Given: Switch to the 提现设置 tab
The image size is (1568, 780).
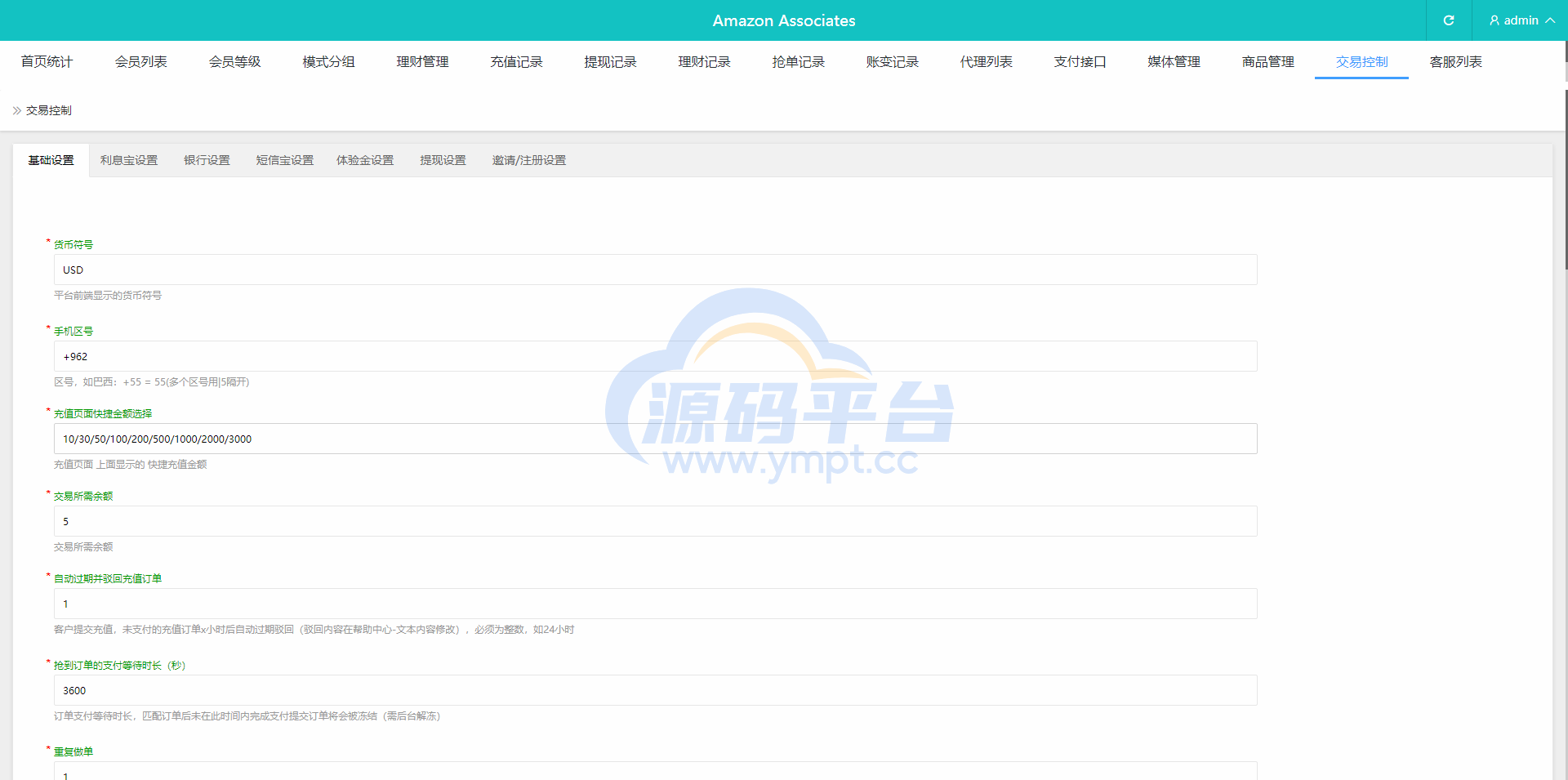Looking at the screenshot, I should (x=443, y=160).
